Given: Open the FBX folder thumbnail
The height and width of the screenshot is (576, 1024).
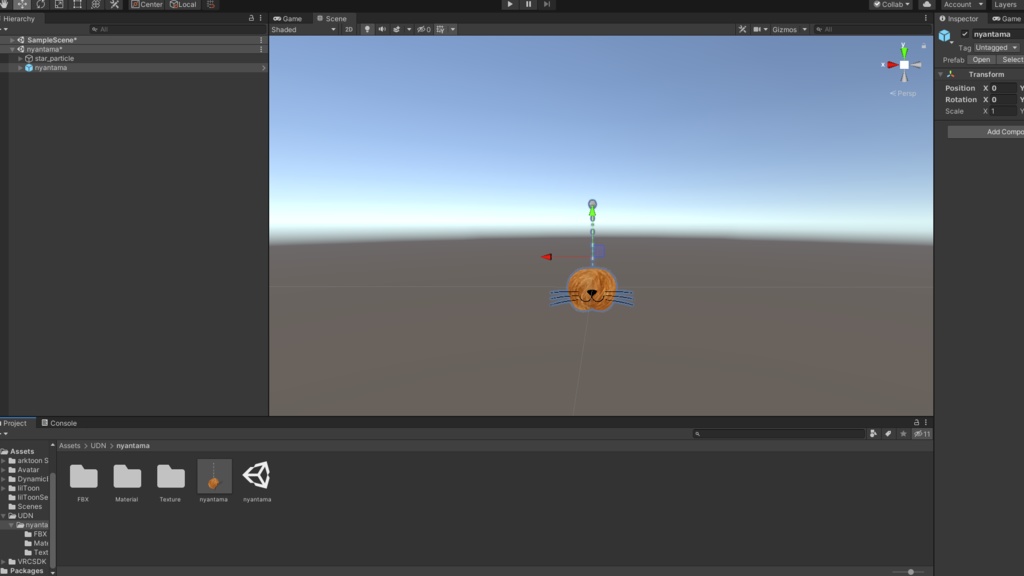Looking at the screenshot, I should (84, 477).
